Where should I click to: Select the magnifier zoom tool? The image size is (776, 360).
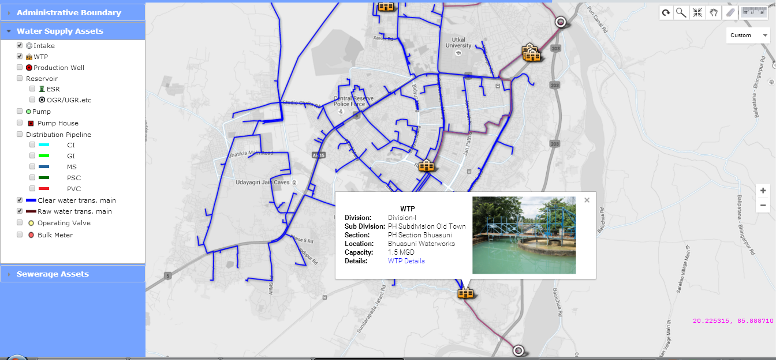pos(681,13)
